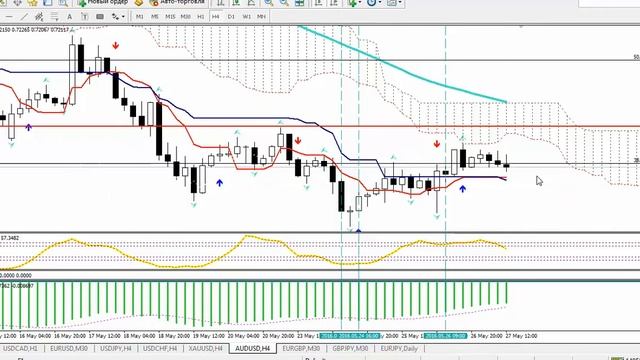This screenshot has width=640, height=360.
Task: Open the USDCAD,H1 chart tab
Action: pos(20,349)
